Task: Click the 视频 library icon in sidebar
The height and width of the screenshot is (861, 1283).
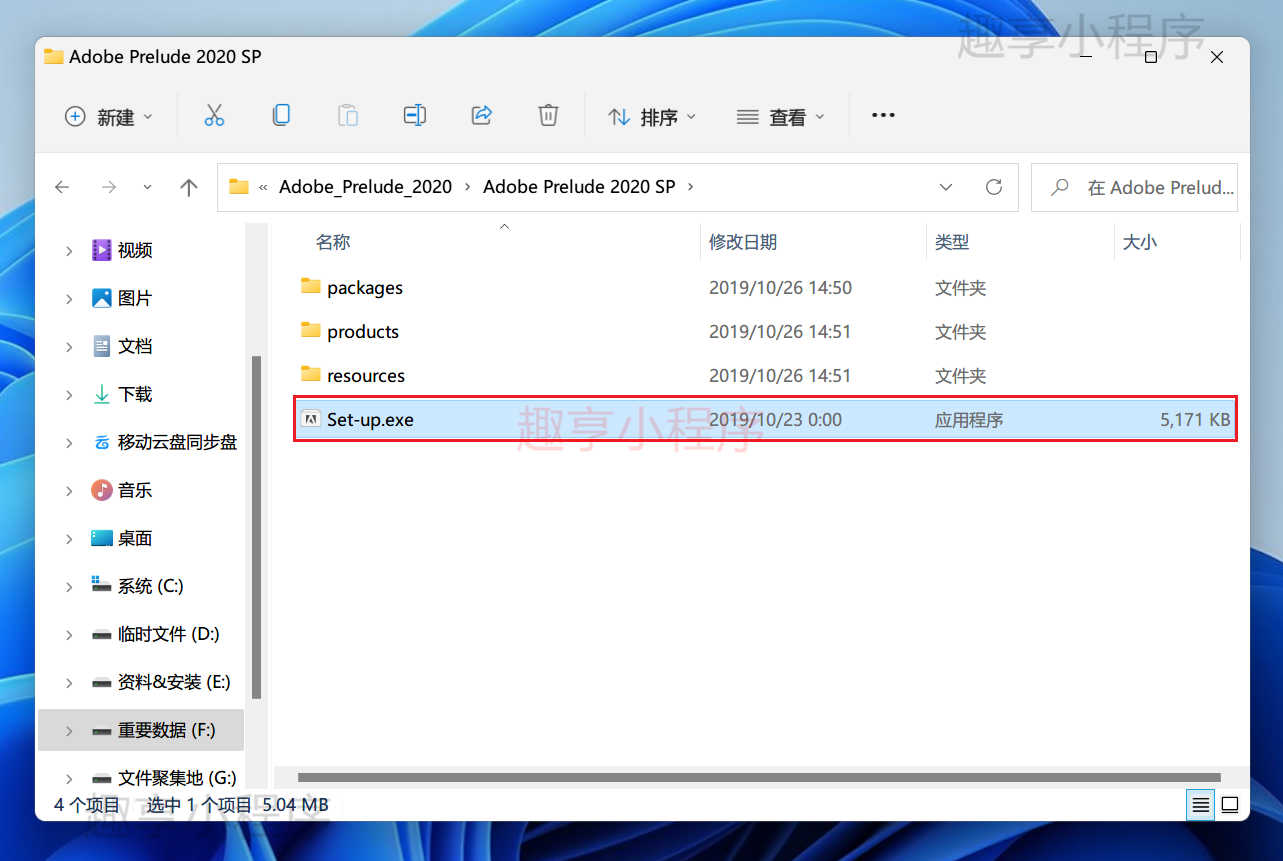Action: coord(101,250)
